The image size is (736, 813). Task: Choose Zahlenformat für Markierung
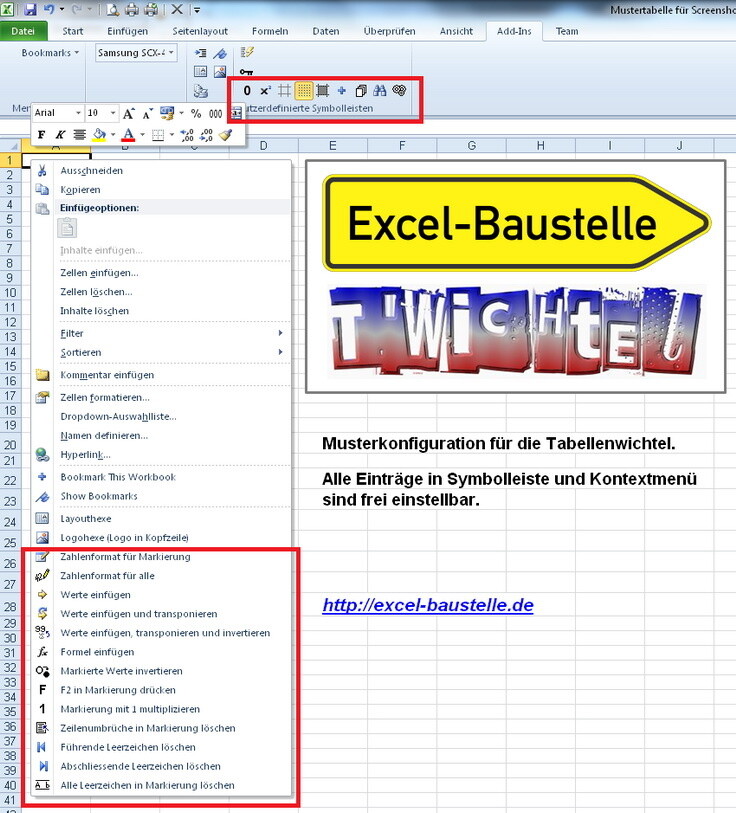tap(161, 557)
